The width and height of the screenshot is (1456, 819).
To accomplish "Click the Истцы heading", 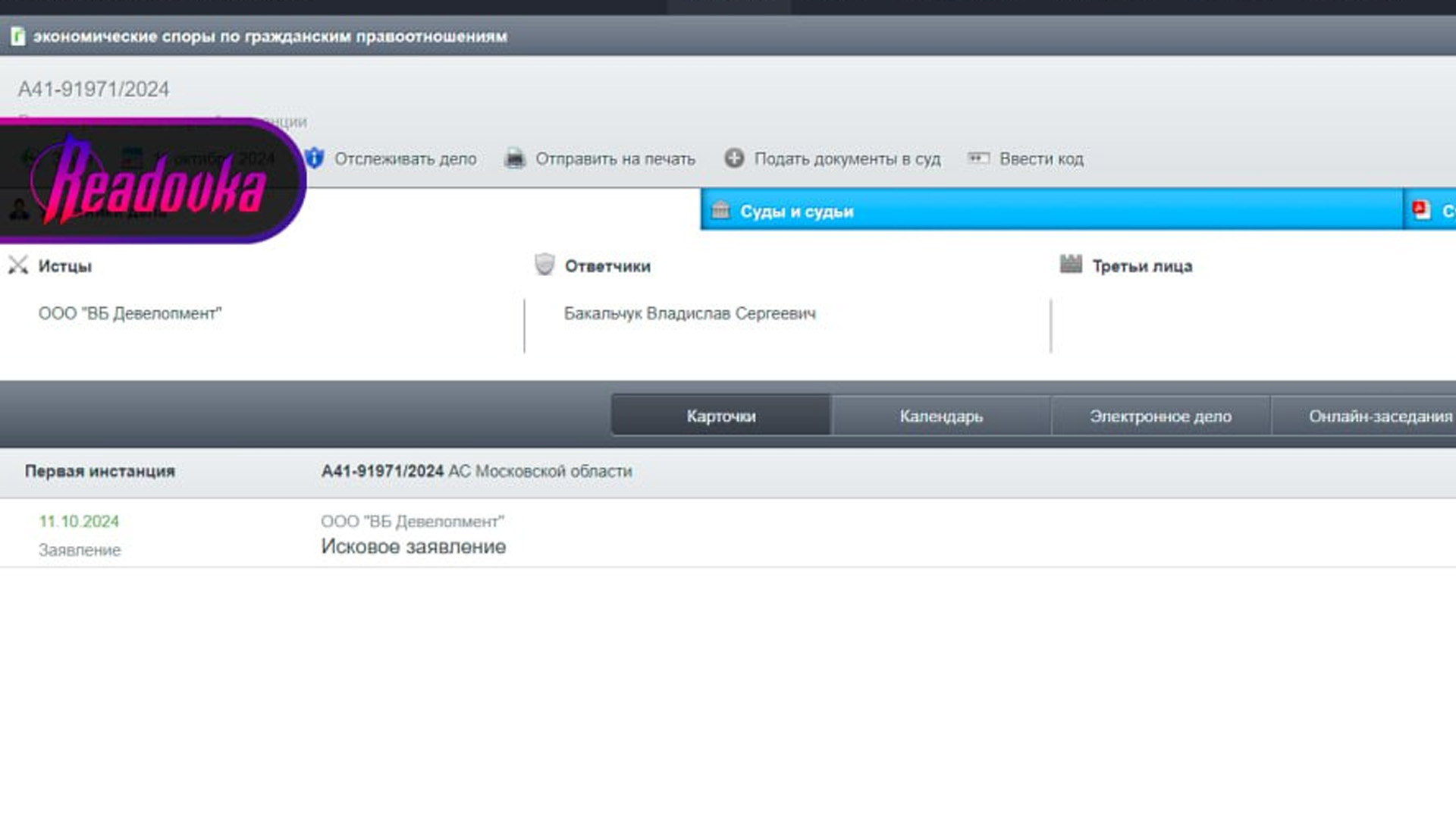I will [x=64, y=266].
